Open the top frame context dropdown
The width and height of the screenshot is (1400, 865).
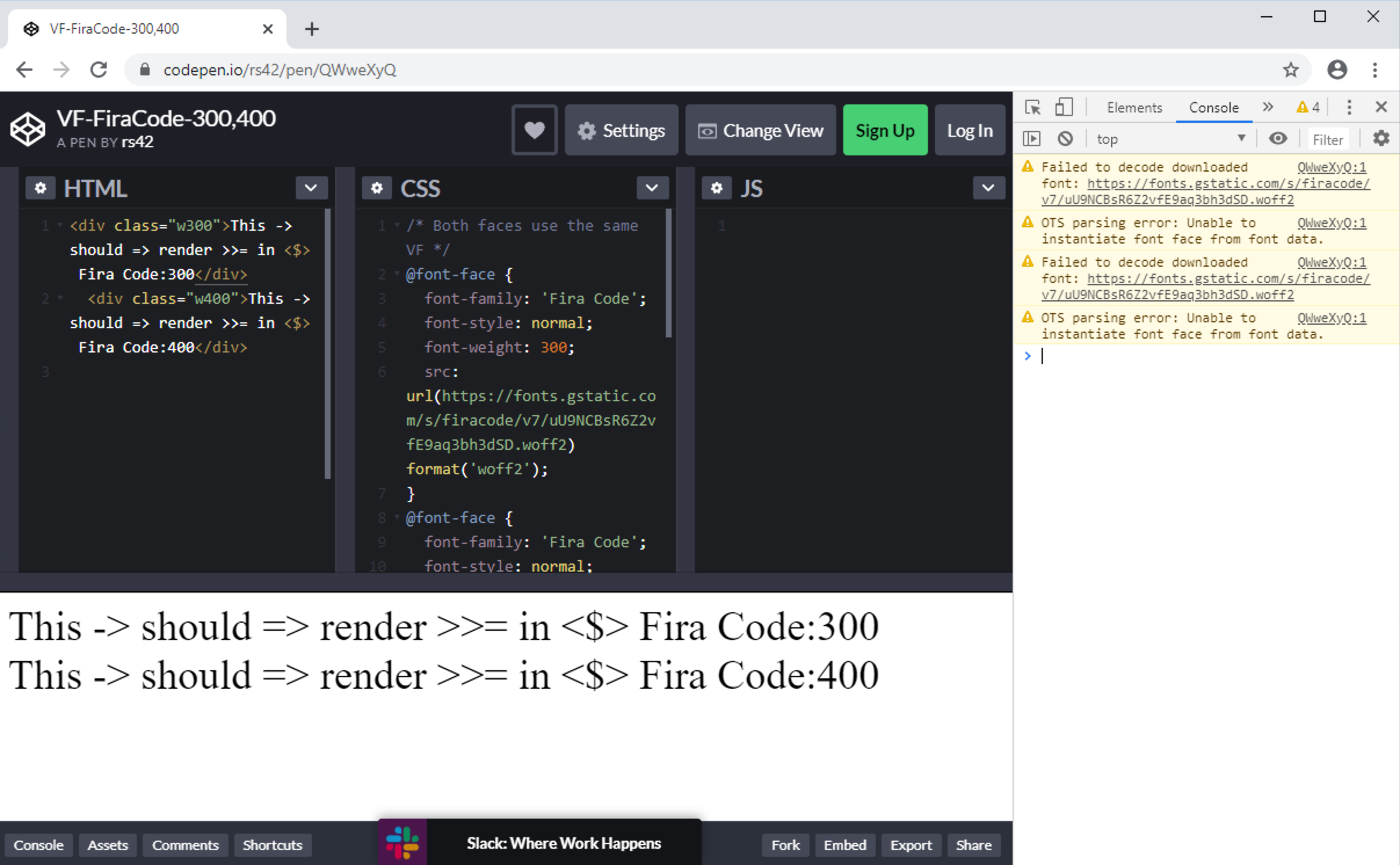click(x=1170, y=138)
